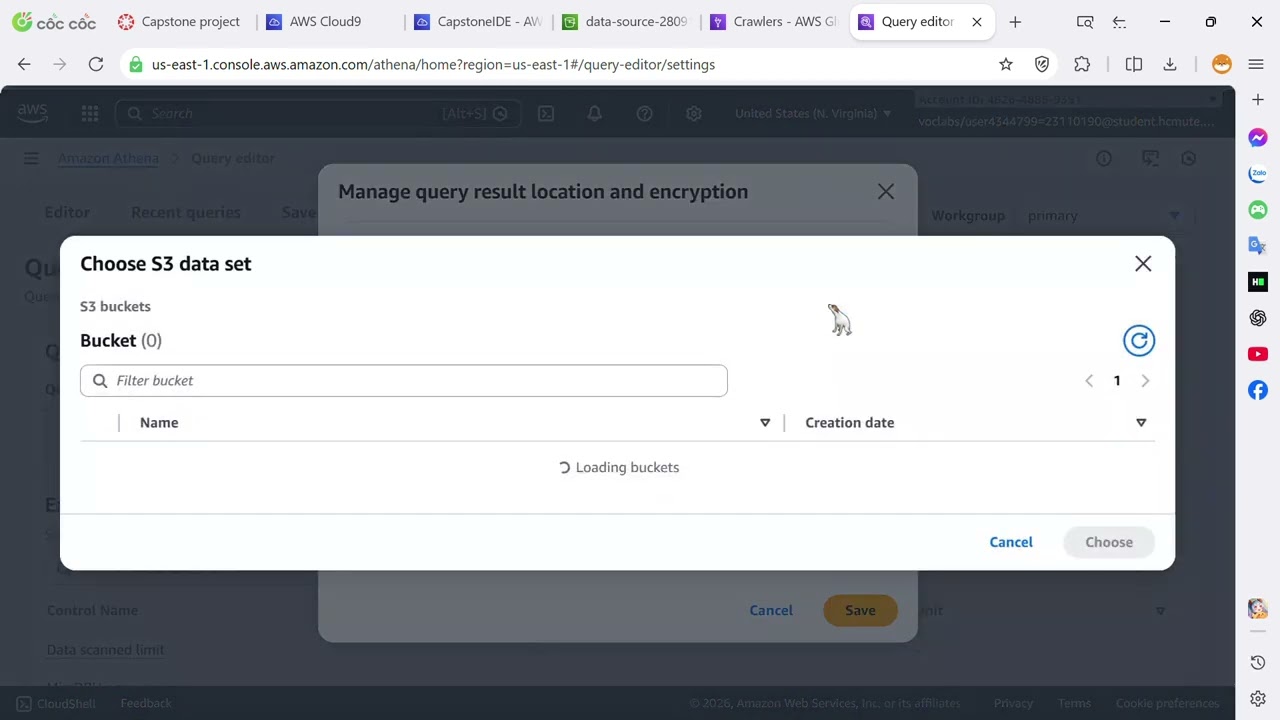Open sidebar settings gear
This screenshot has width=1280, height=720.
(1258, 699)
